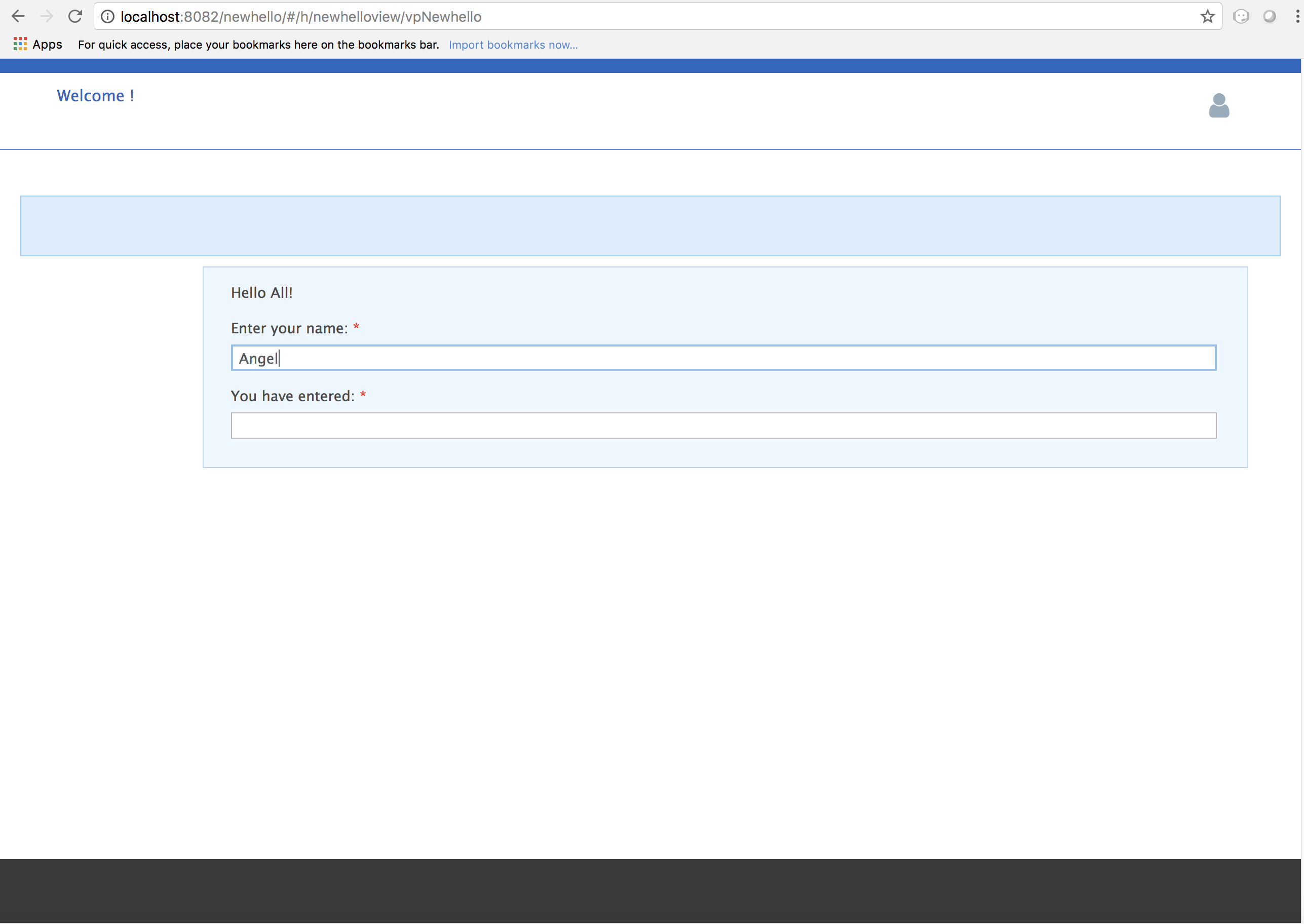Bookmark this page with the star icon
The height and width of the screenshot is (924, 1304).
[x=1207, y=17]
